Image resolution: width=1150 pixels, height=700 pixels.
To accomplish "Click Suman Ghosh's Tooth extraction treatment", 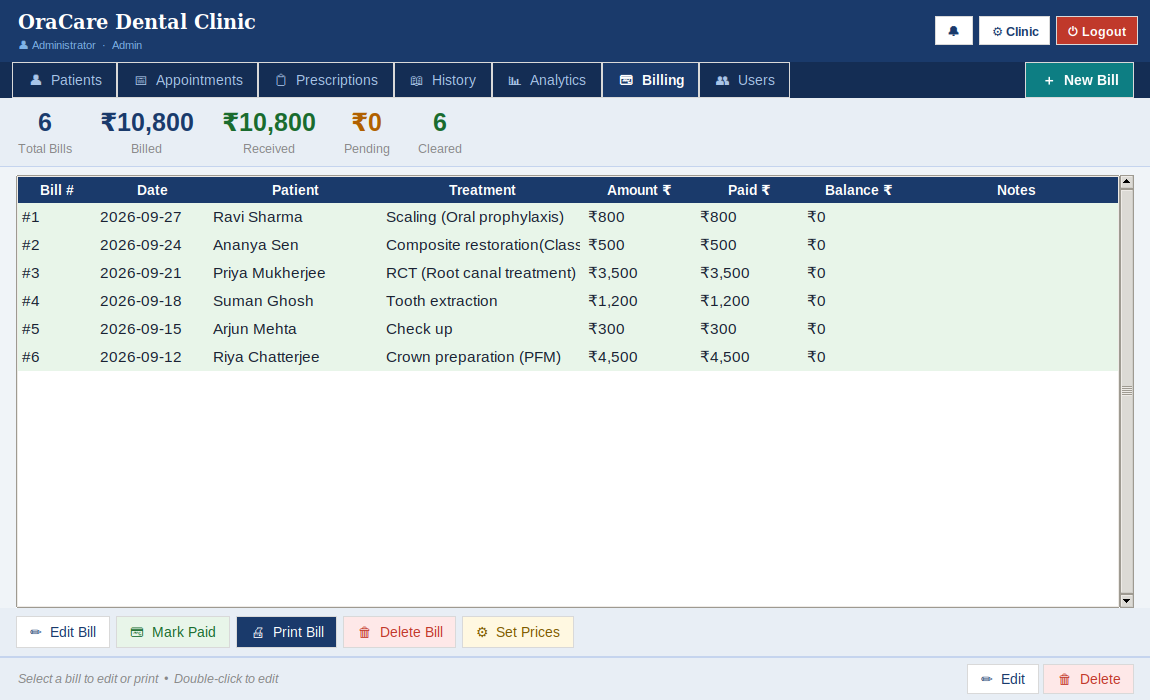I will click(x=442, y=301).
